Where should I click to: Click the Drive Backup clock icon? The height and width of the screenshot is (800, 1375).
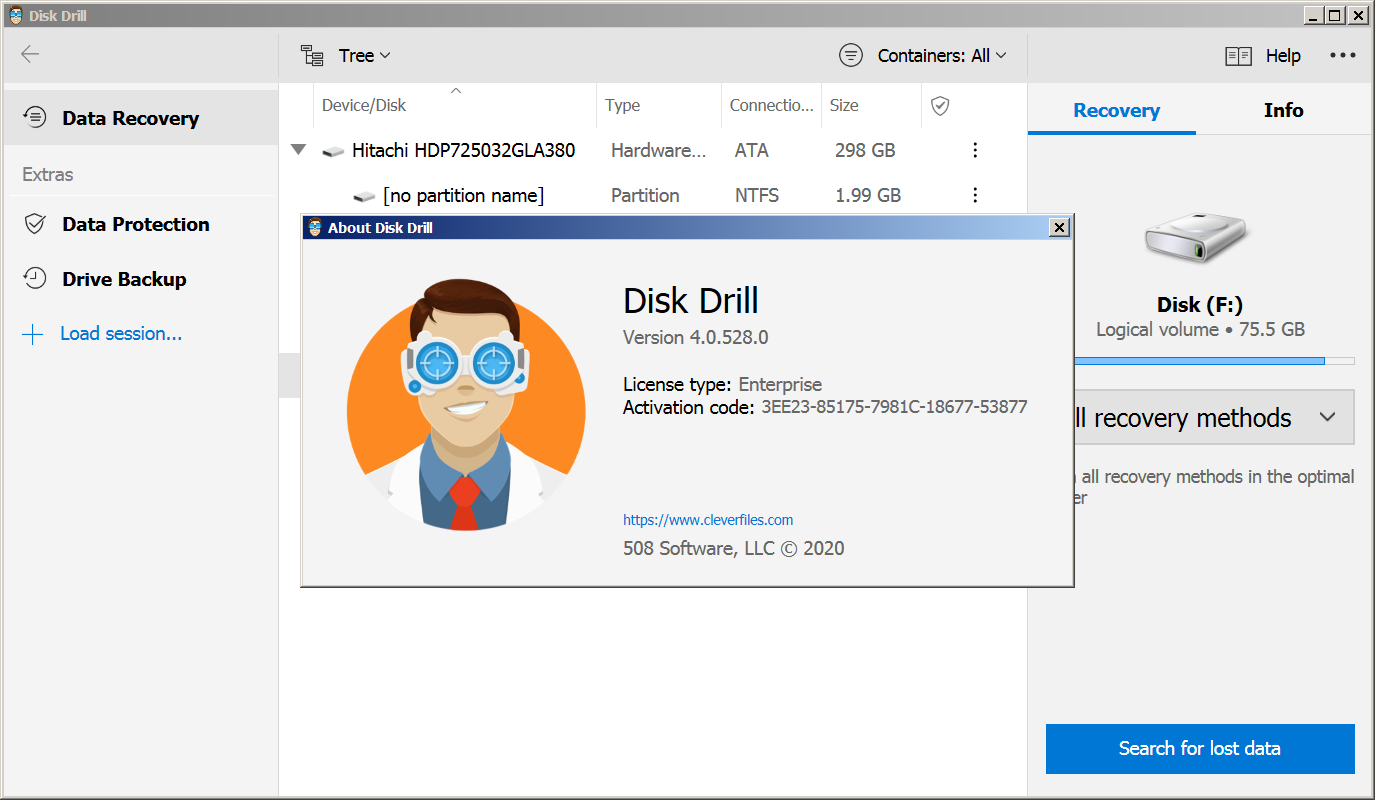(35, 279)
